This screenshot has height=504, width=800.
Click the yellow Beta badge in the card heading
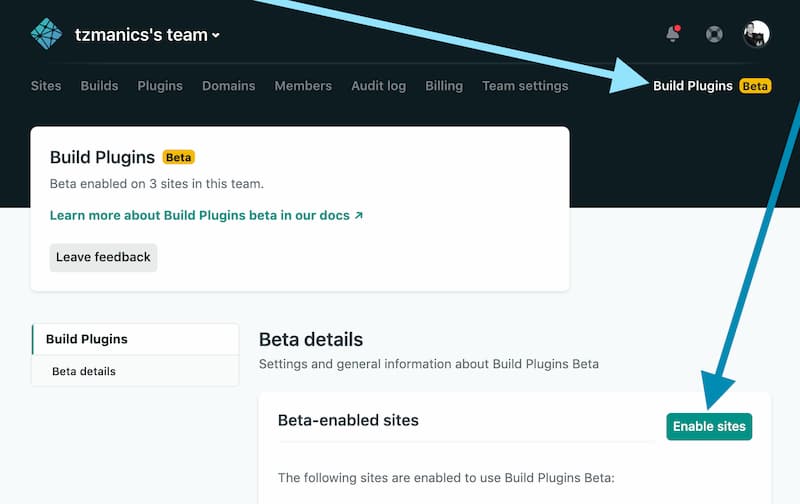point(178,158)
